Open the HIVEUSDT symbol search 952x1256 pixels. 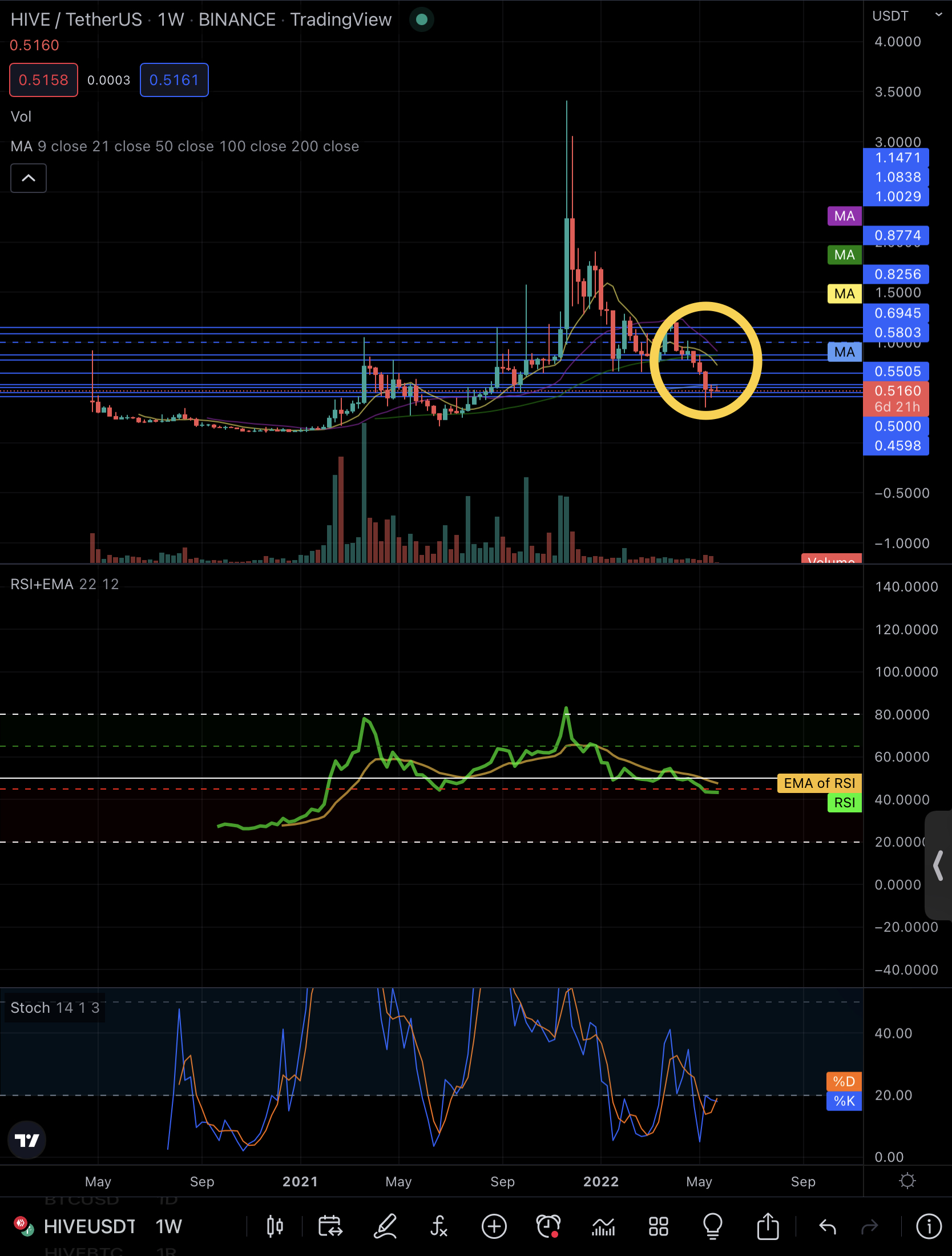click(x=90, y=1226)
